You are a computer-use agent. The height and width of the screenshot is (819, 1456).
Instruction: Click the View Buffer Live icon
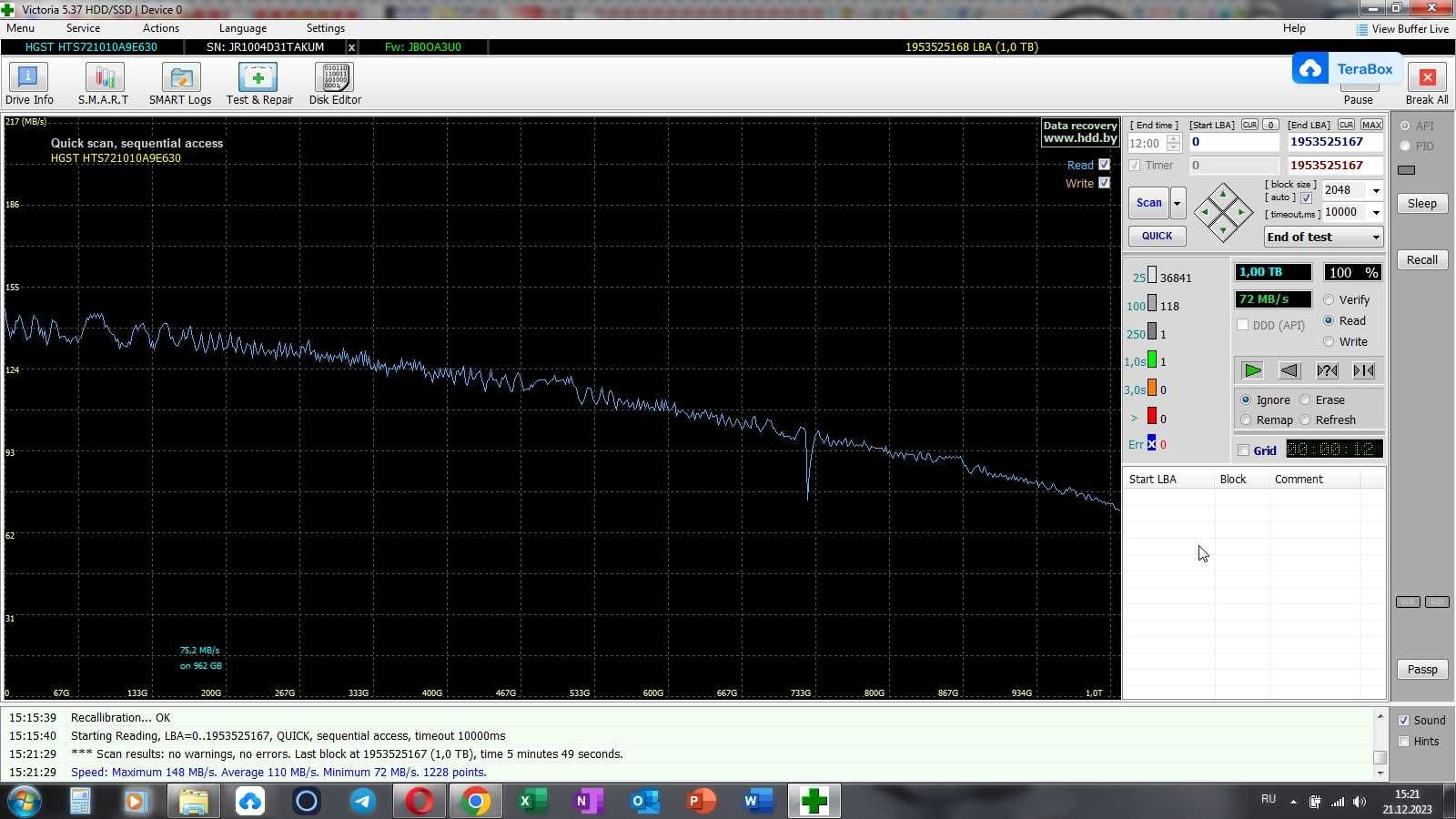(x=1362, y=29)
